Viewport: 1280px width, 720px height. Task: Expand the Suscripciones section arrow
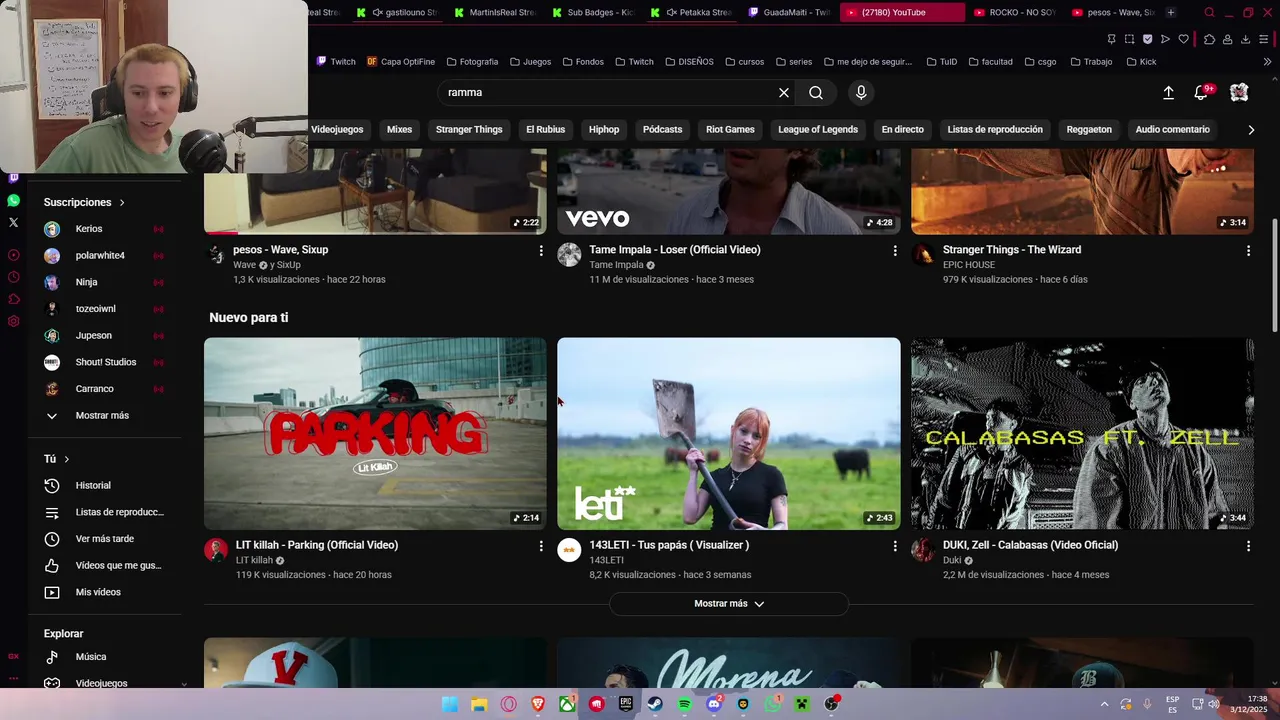tap(122, 203)
